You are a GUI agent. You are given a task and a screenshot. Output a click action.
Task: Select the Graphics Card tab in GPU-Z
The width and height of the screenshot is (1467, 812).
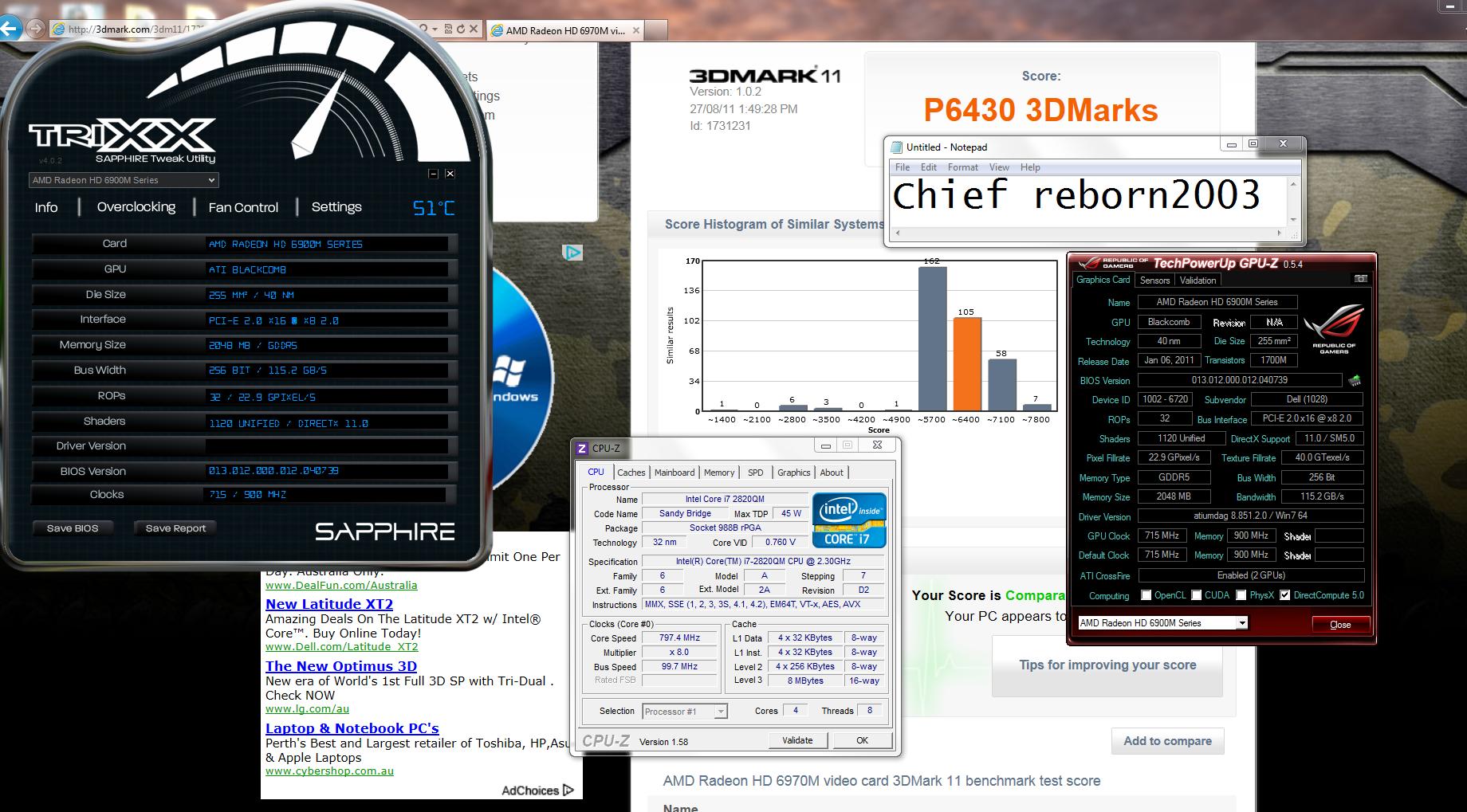pyautogui.click(x=1103, y=280)
